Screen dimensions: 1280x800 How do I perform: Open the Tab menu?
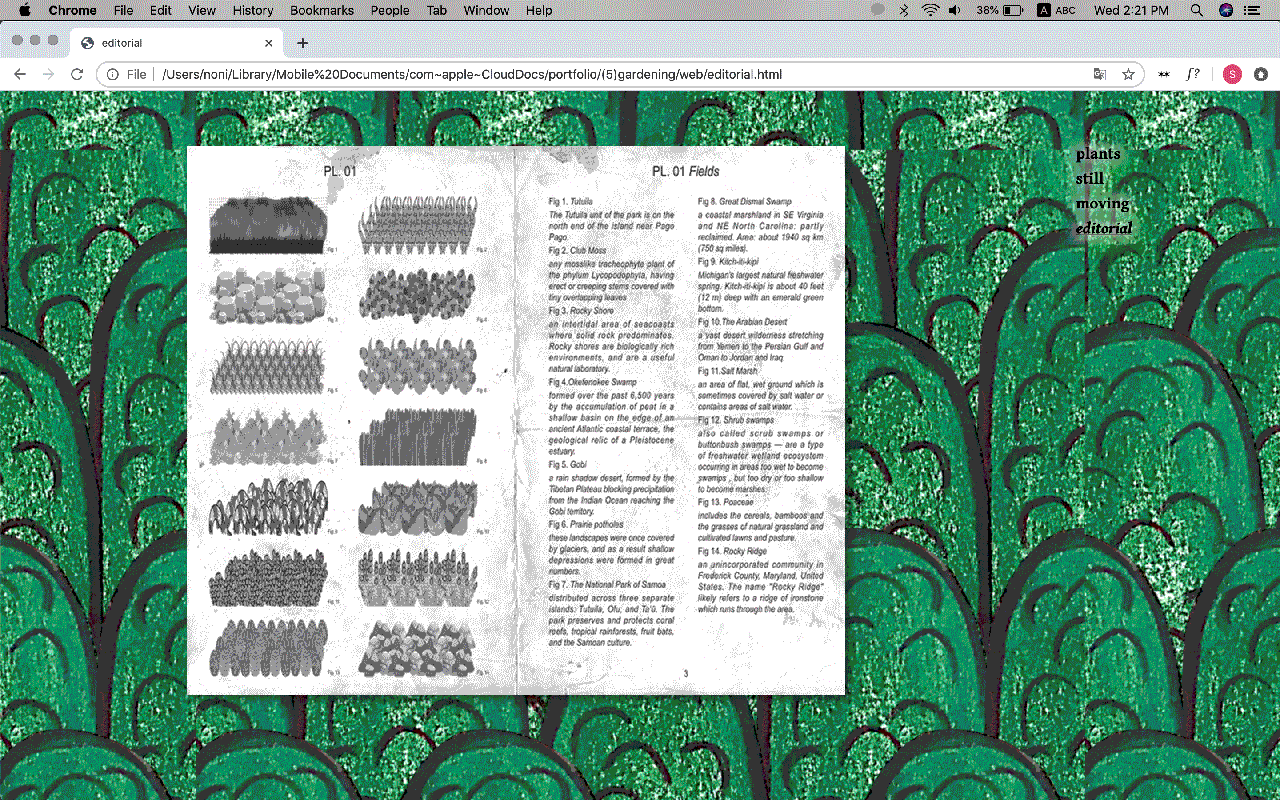click(436, 10)
